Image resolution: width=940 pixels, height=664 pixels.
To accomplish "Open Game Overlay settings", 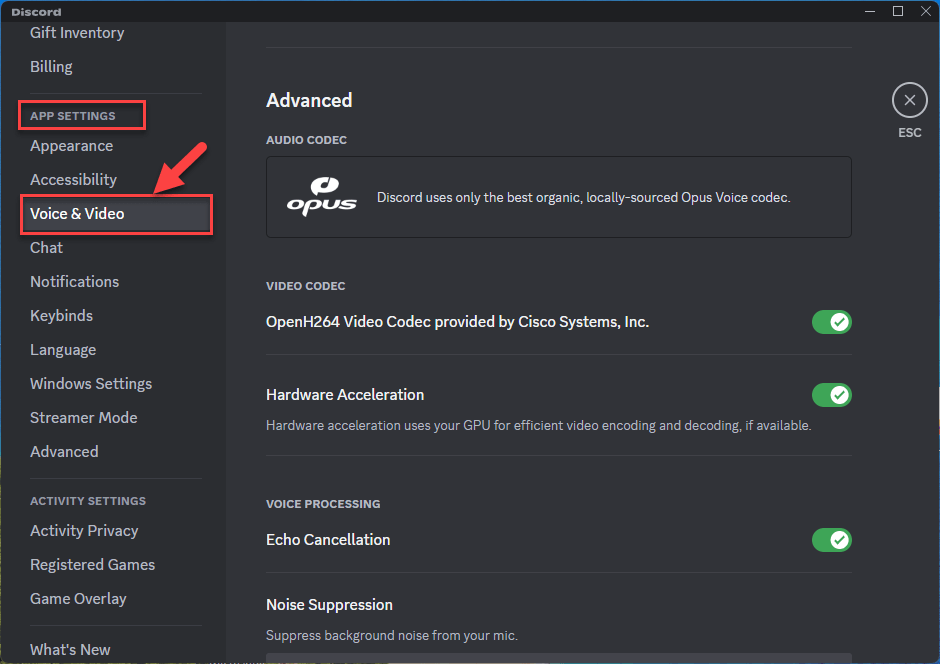I will 78,599.
